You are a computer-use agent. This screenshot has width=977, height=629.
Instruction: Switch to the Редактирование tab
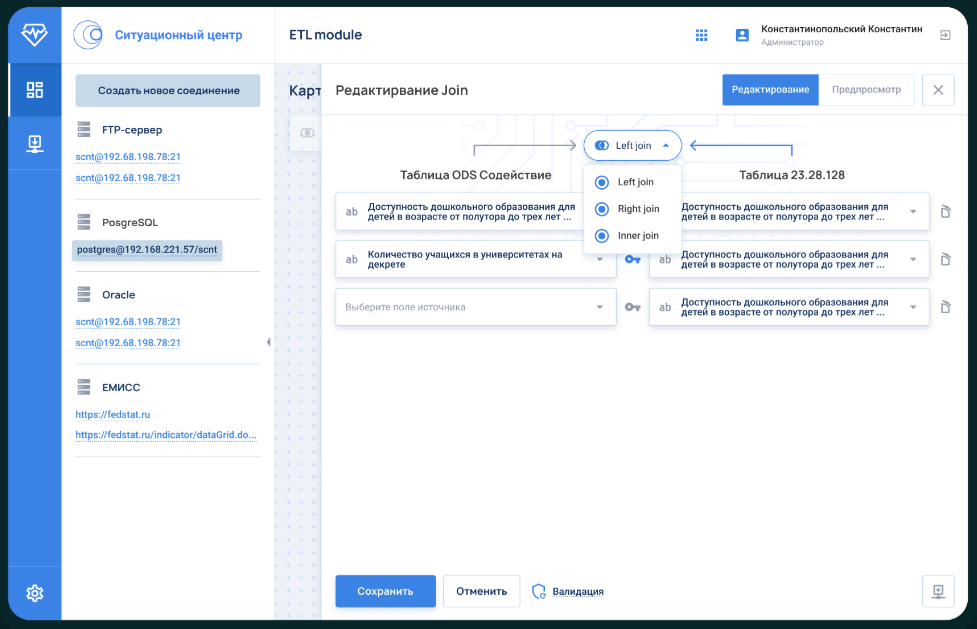tap(770, 90)
